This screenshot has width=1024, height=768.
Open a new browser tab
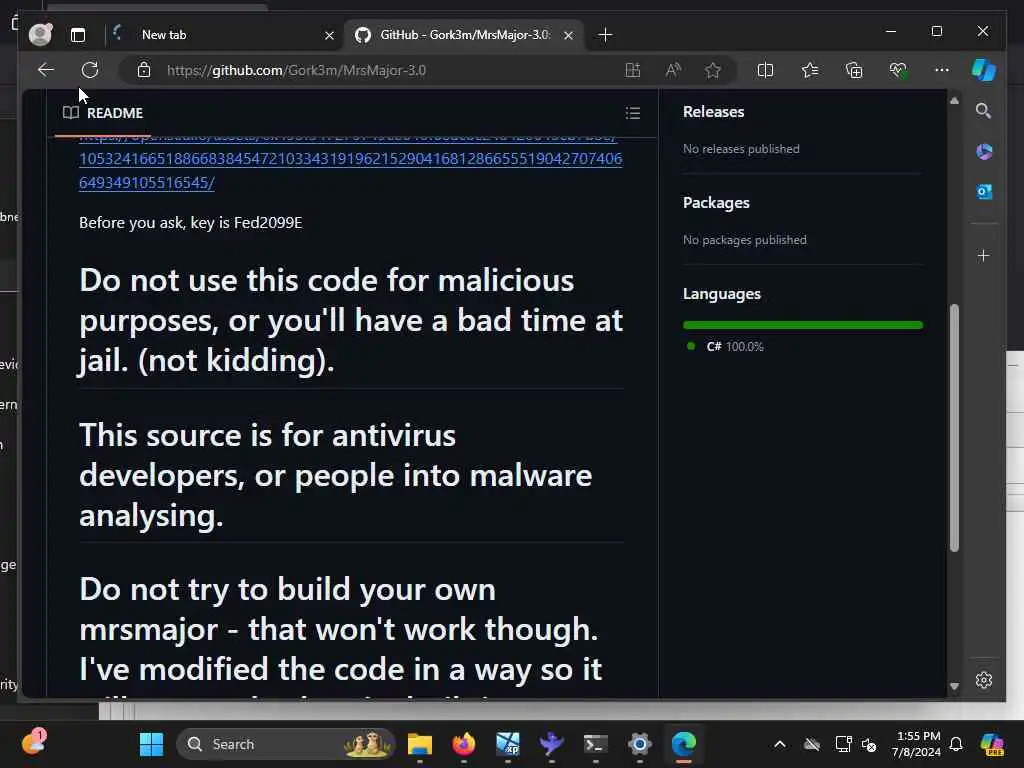(605, 35)
